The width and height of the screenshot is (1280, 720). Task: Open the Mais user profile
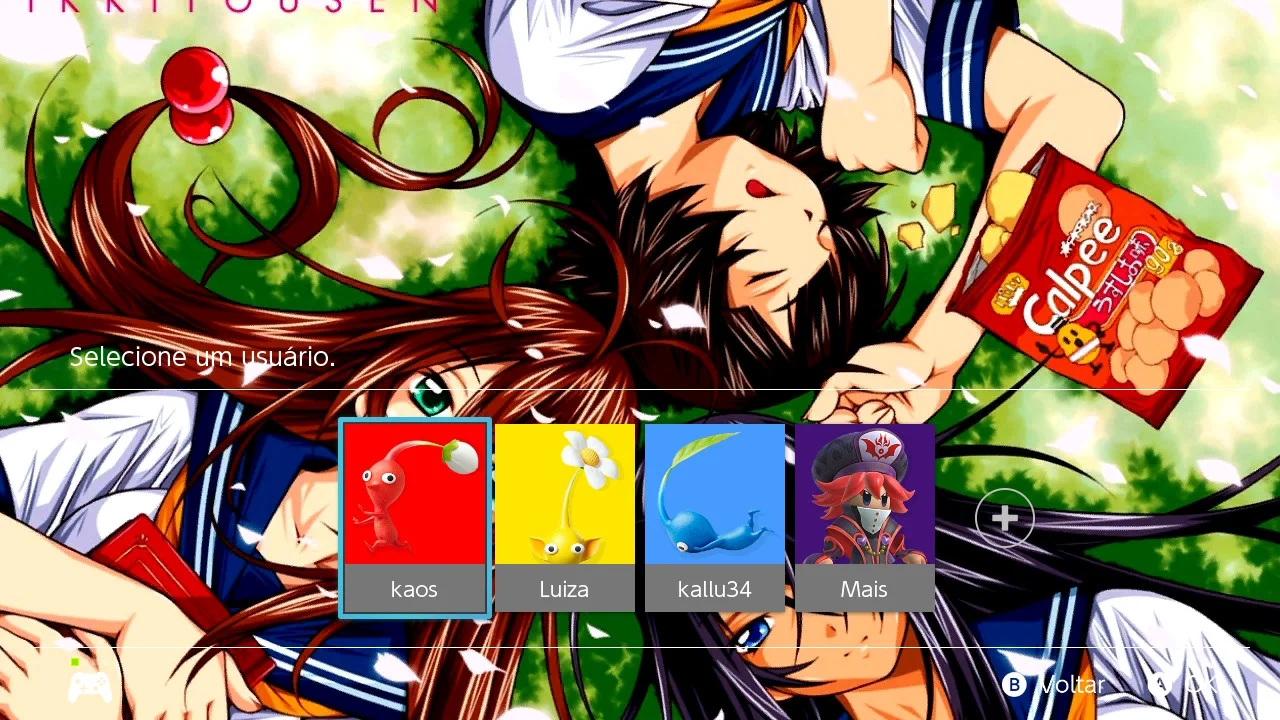[865, 518]
